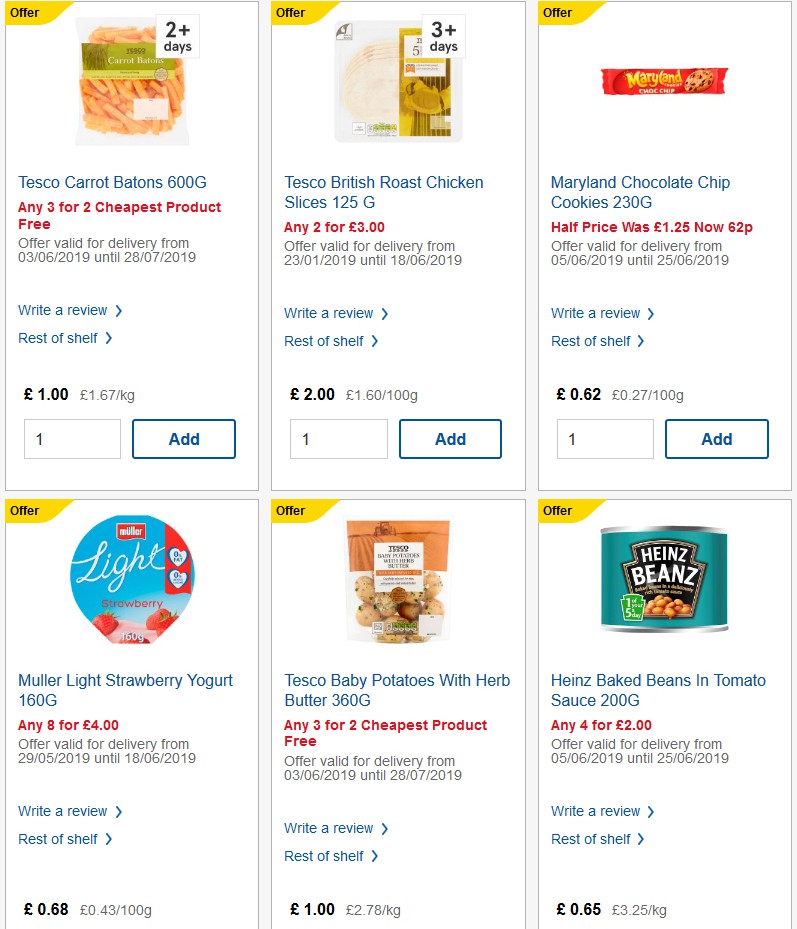Click the quantity field for Roast Chicken Slices

[338, 438]
